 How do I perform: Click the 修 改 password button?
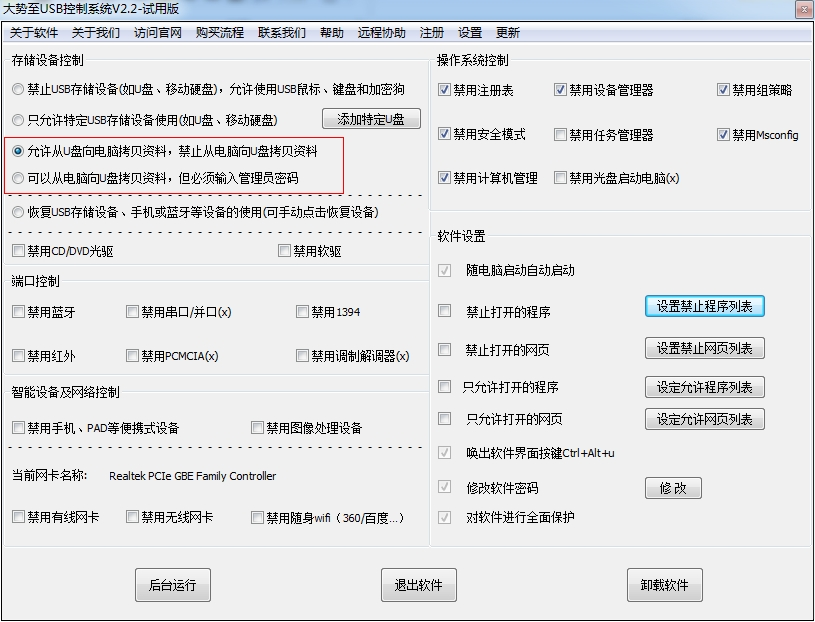(x=673, y=488)
